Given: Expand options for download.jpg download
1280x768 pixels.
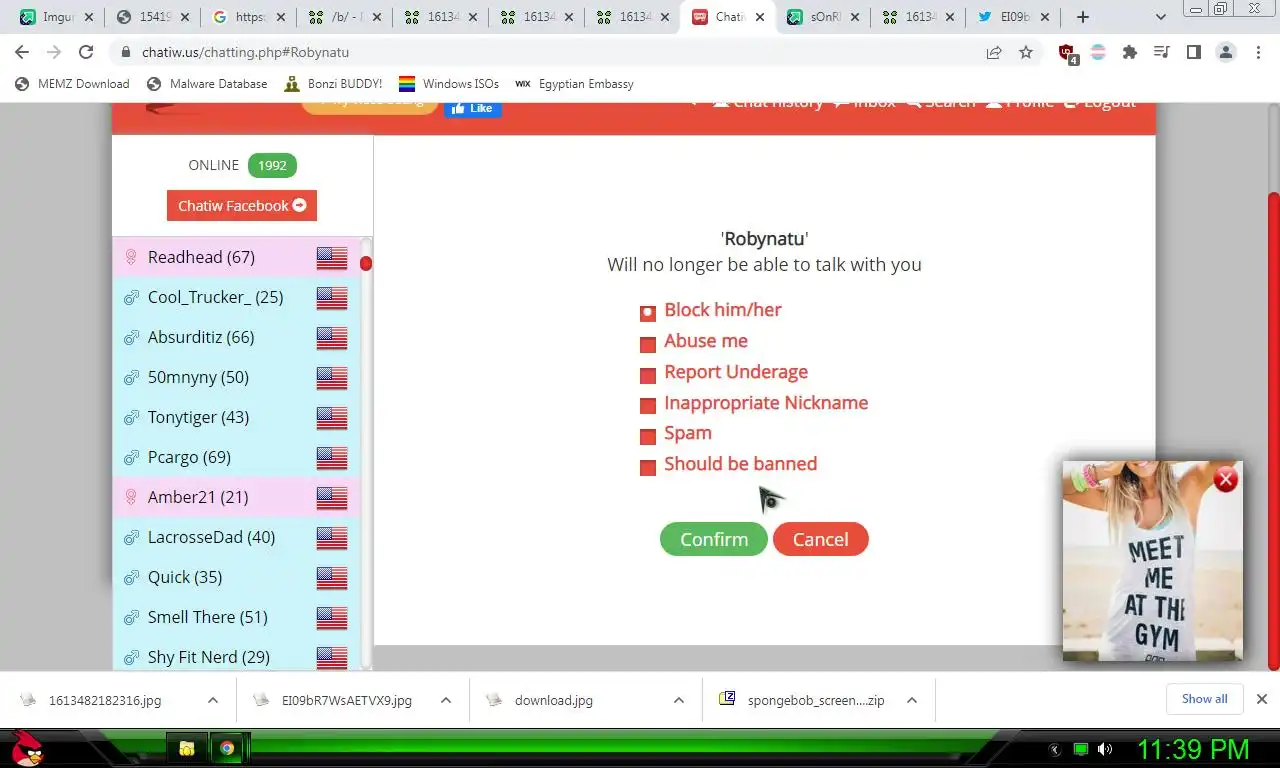Looking at the screenshot, I should (679, 700).
